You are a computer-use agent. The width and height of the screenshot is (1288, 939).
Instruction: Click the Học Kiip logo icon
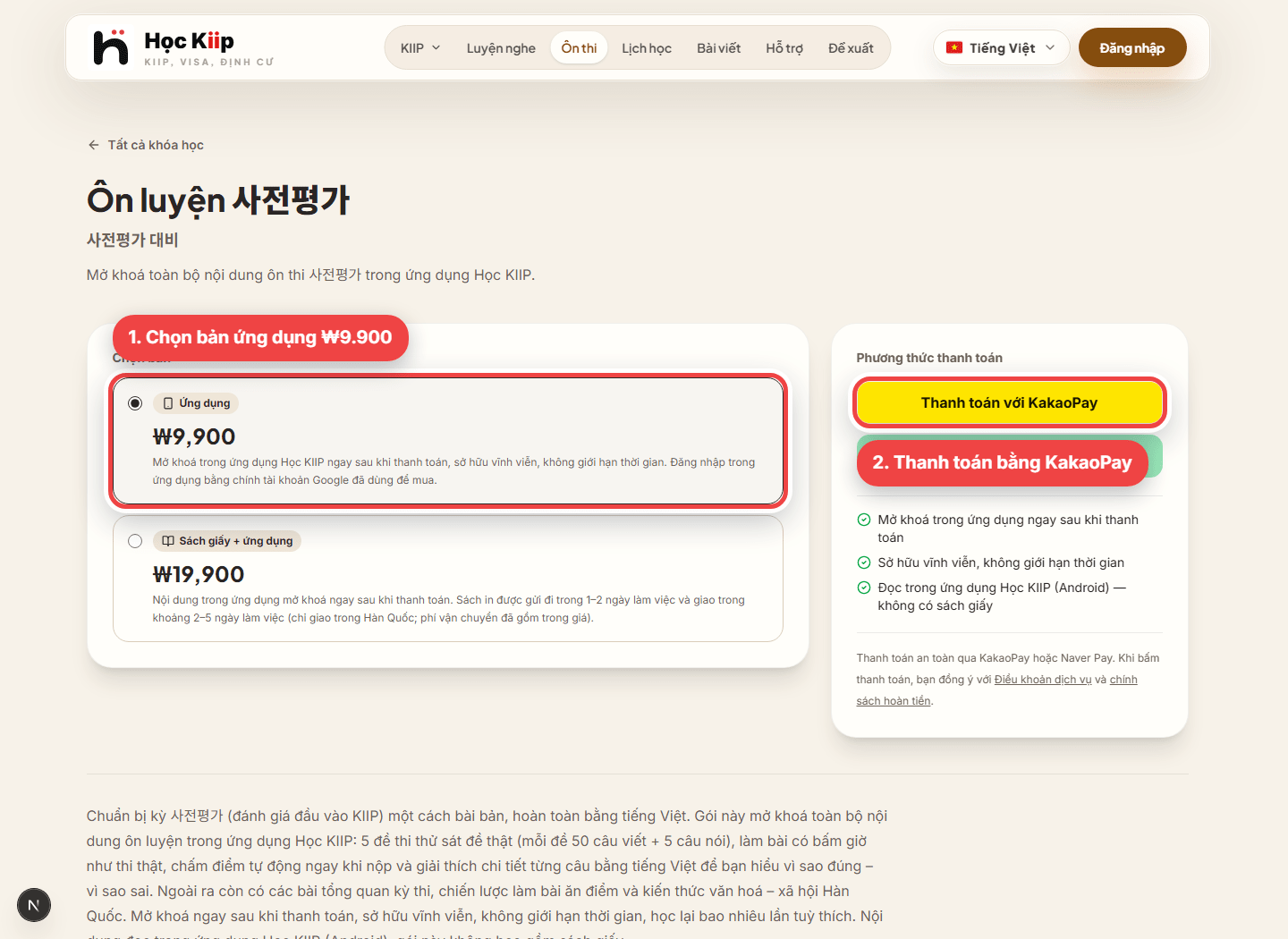pyautogui.click(x=111, y=47)
